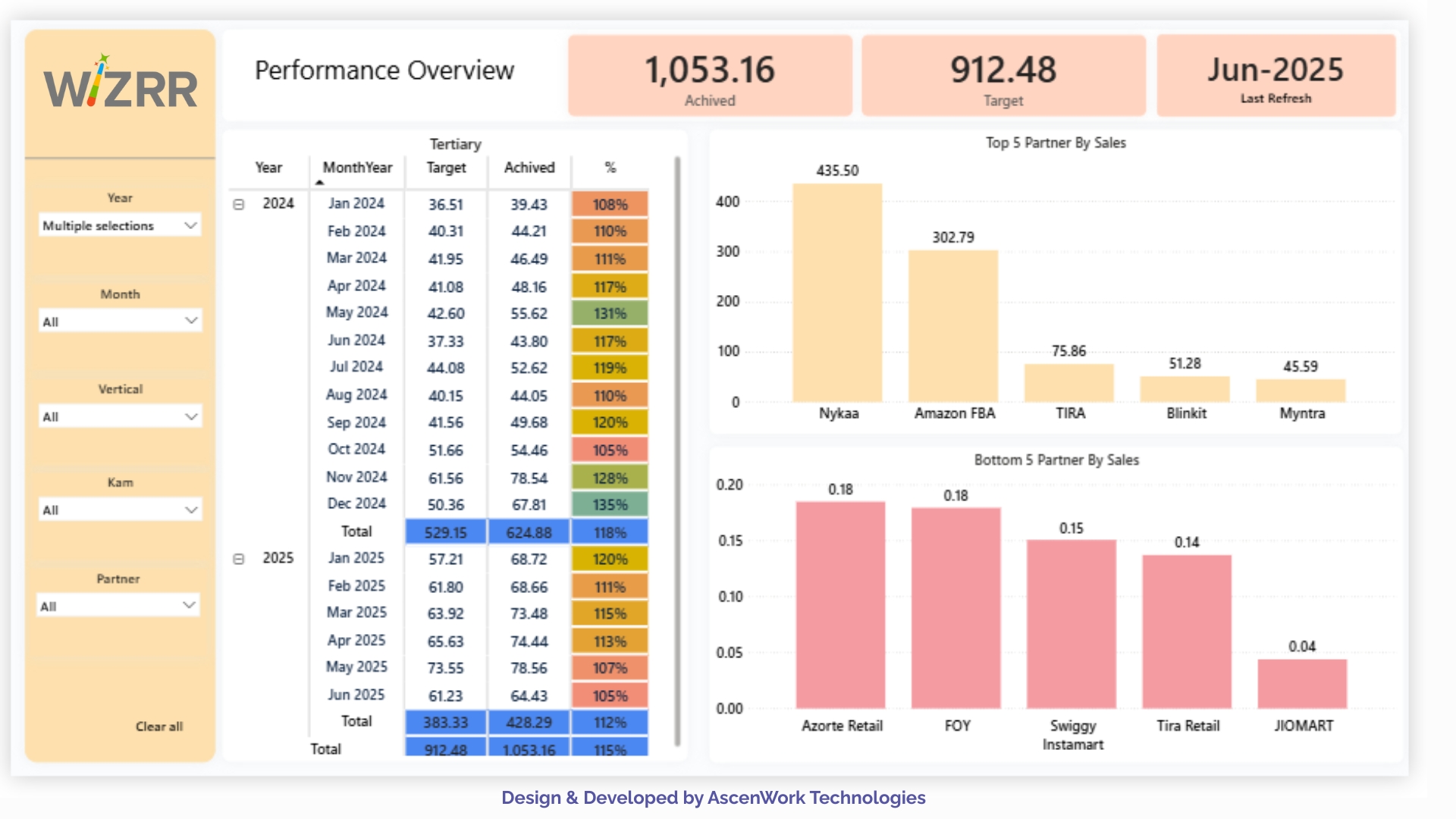Viewport: 1456px width, 819px height.
Task: Click the Clear all button
Action: 159,726
